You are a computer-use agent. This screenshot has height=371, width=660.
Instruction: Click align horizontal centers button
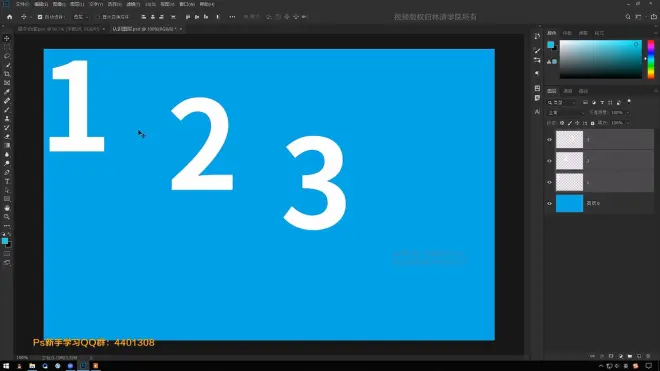tap(152, 17)
